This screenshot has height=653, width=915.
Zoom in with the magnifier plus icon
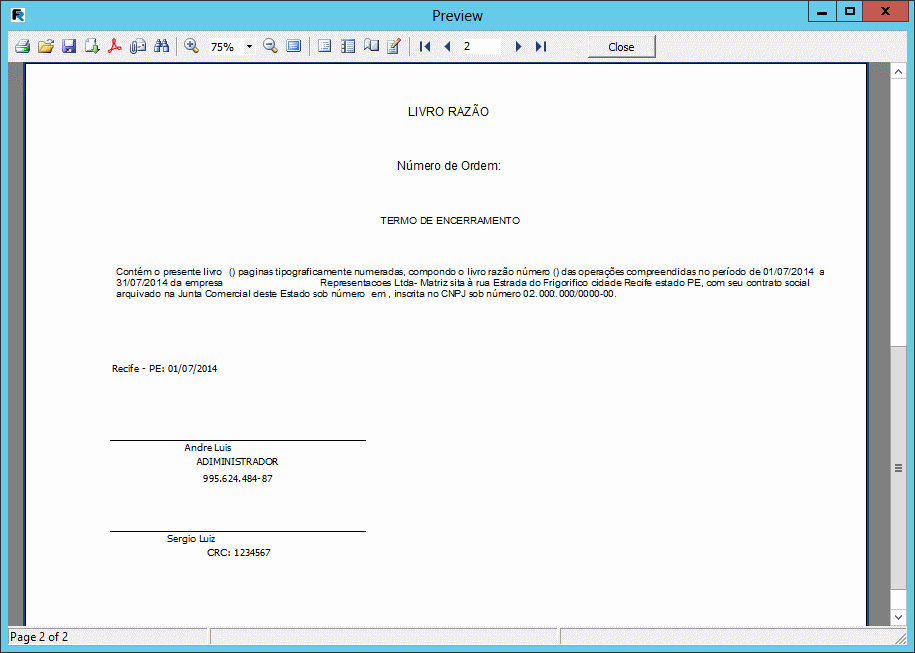[191, 46]
